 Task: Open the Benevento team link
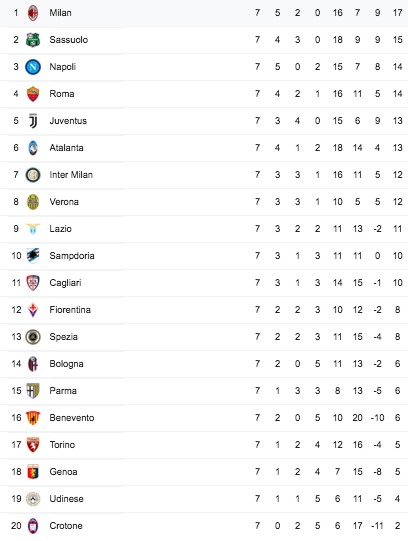(72, 418)
